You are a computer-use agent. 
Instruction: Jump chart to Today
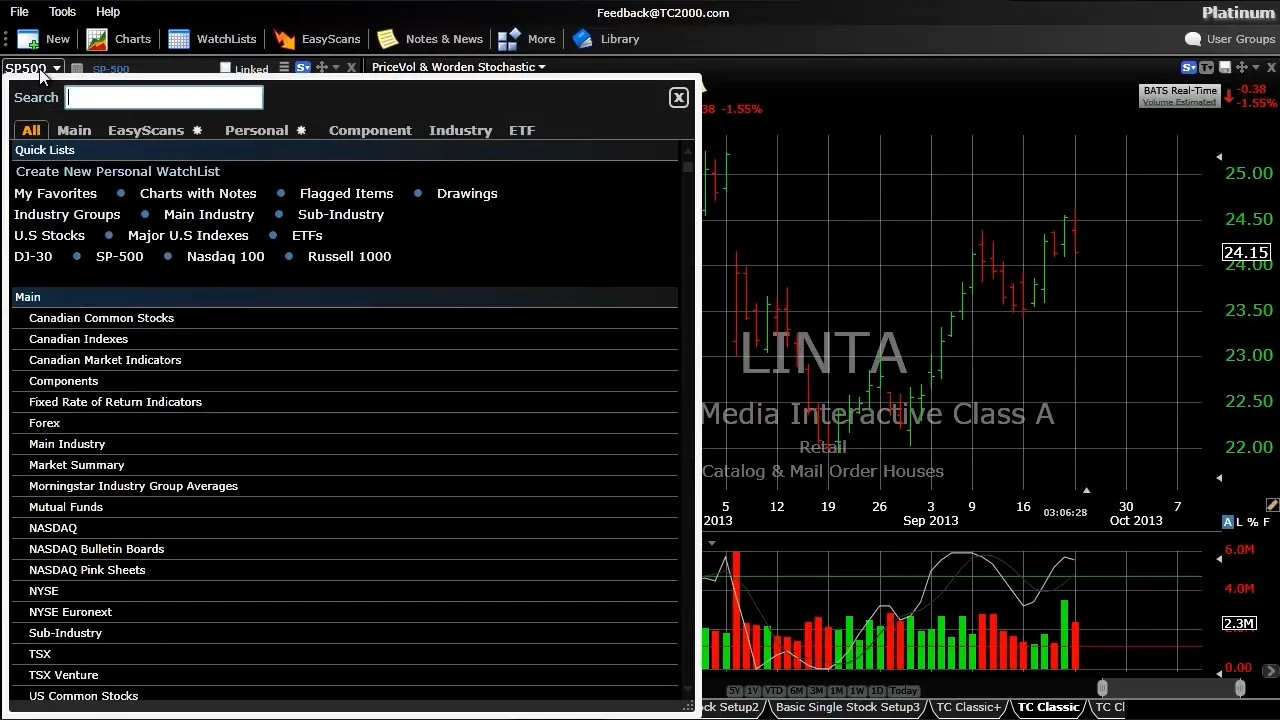904,691
